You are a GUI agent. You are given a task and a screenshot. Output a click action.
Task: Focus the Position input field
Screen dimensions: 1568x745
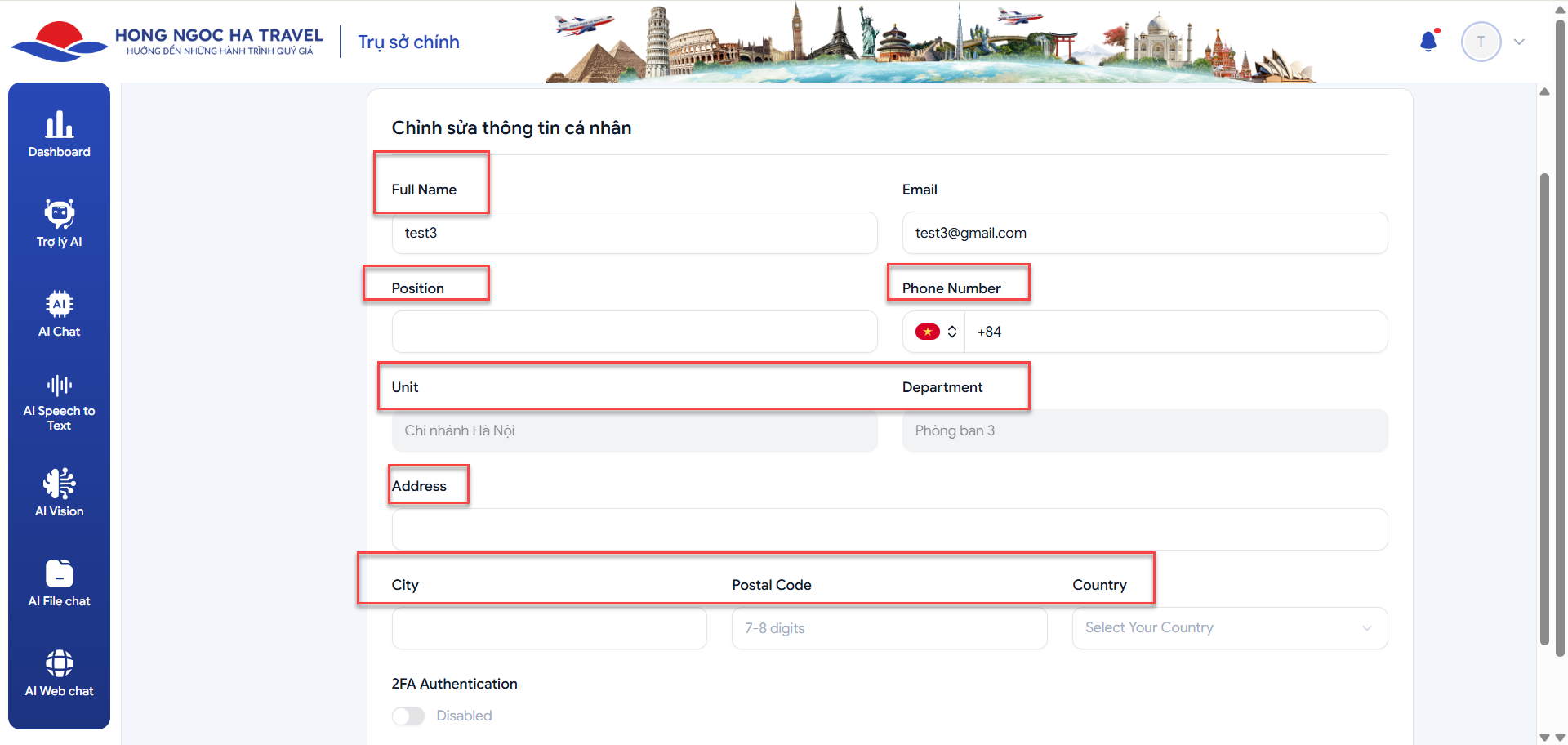[634, 332]
